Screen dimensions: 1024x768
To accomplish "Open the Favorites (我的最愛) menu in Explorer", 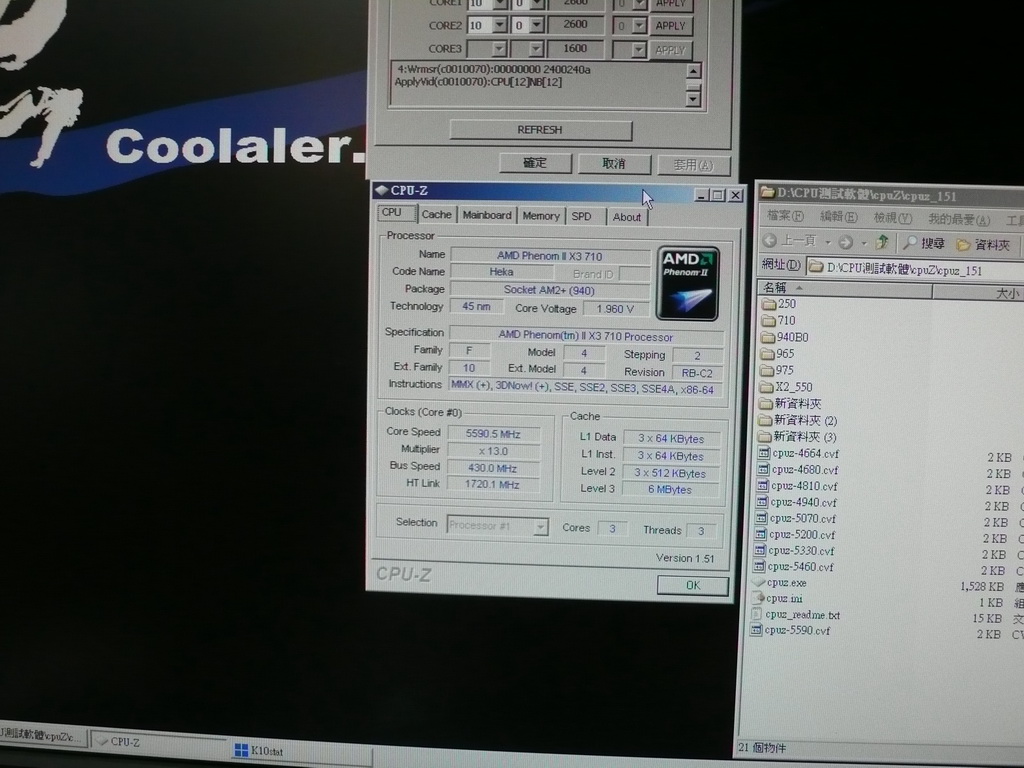I will tap(959, 220).
